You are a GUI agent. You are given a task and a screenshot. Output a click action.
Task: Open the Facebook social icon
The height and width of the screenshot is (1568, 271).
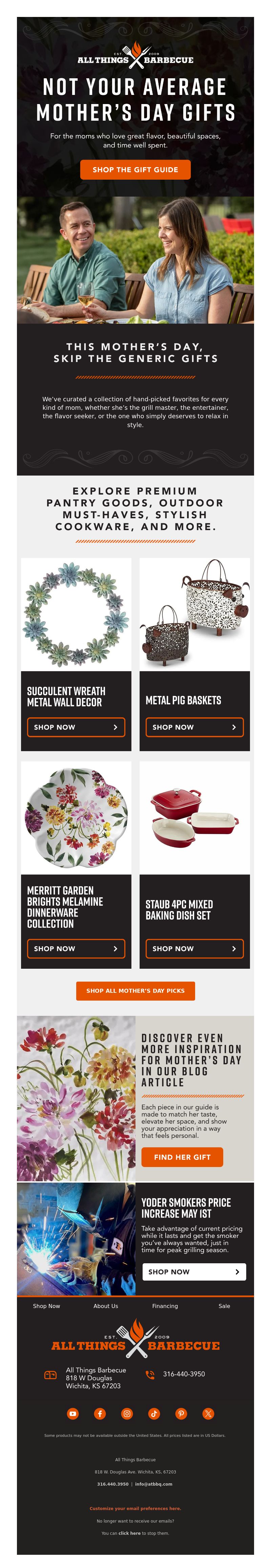(x=100, y=1414)
